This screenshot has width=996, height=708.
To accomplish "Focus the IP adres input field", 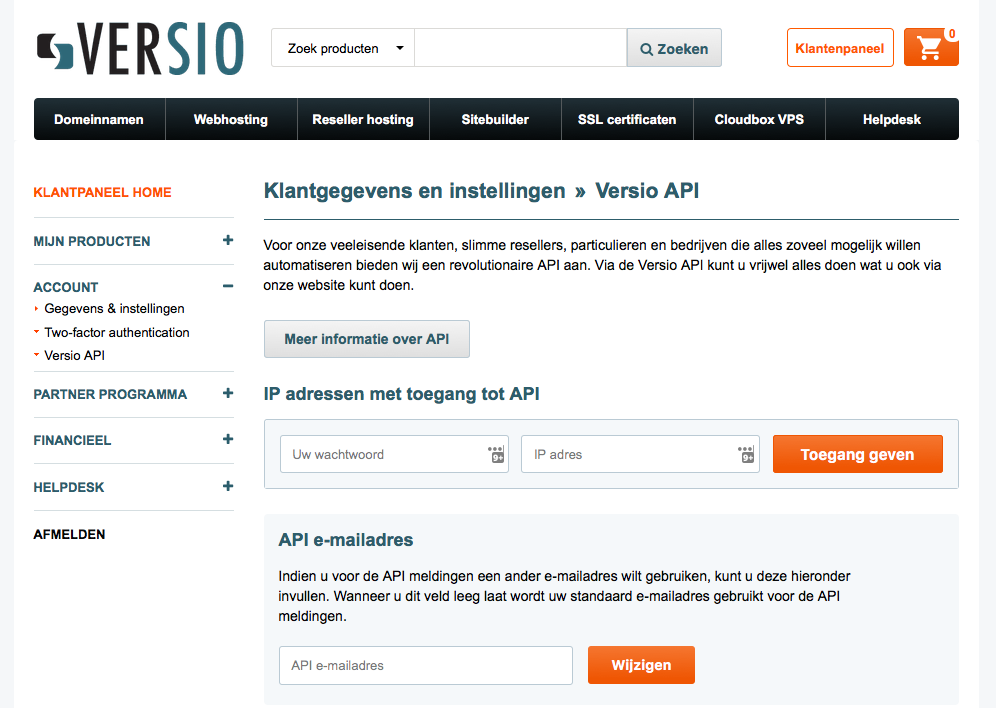I will [x=640, y=454].
